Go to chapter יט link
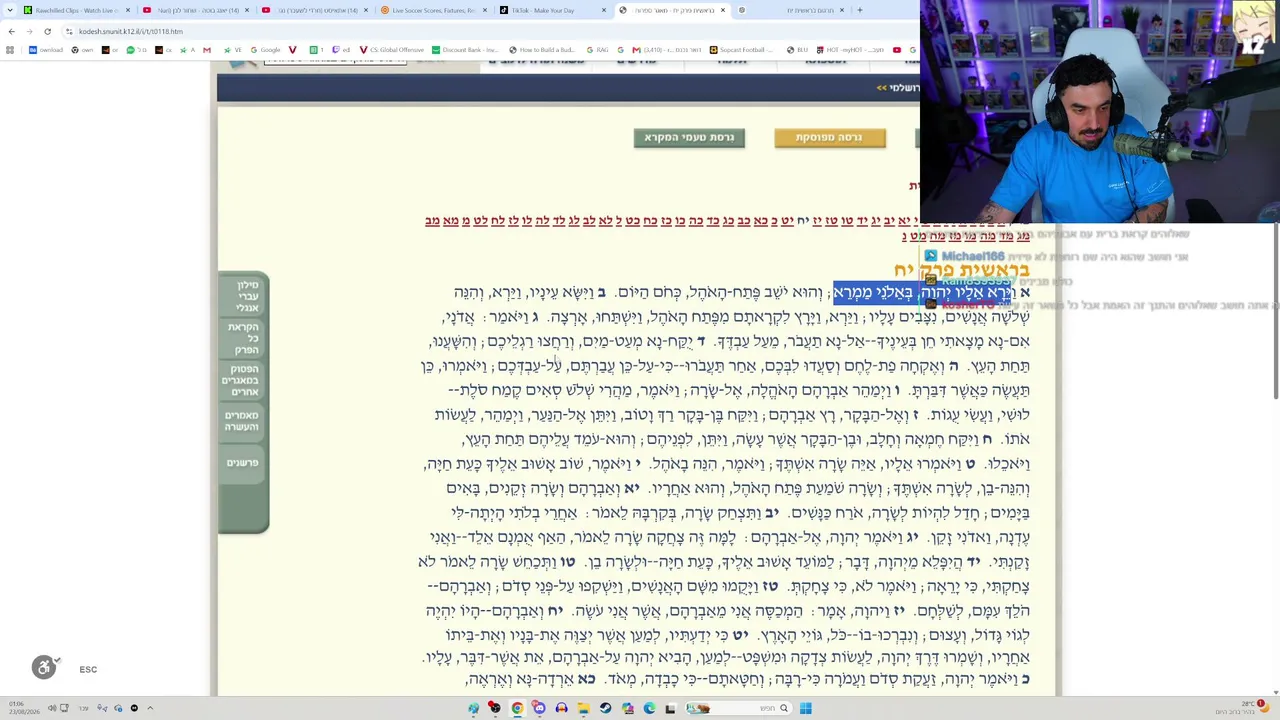Viewport: 1280px width, 720px height. (788, 220)
